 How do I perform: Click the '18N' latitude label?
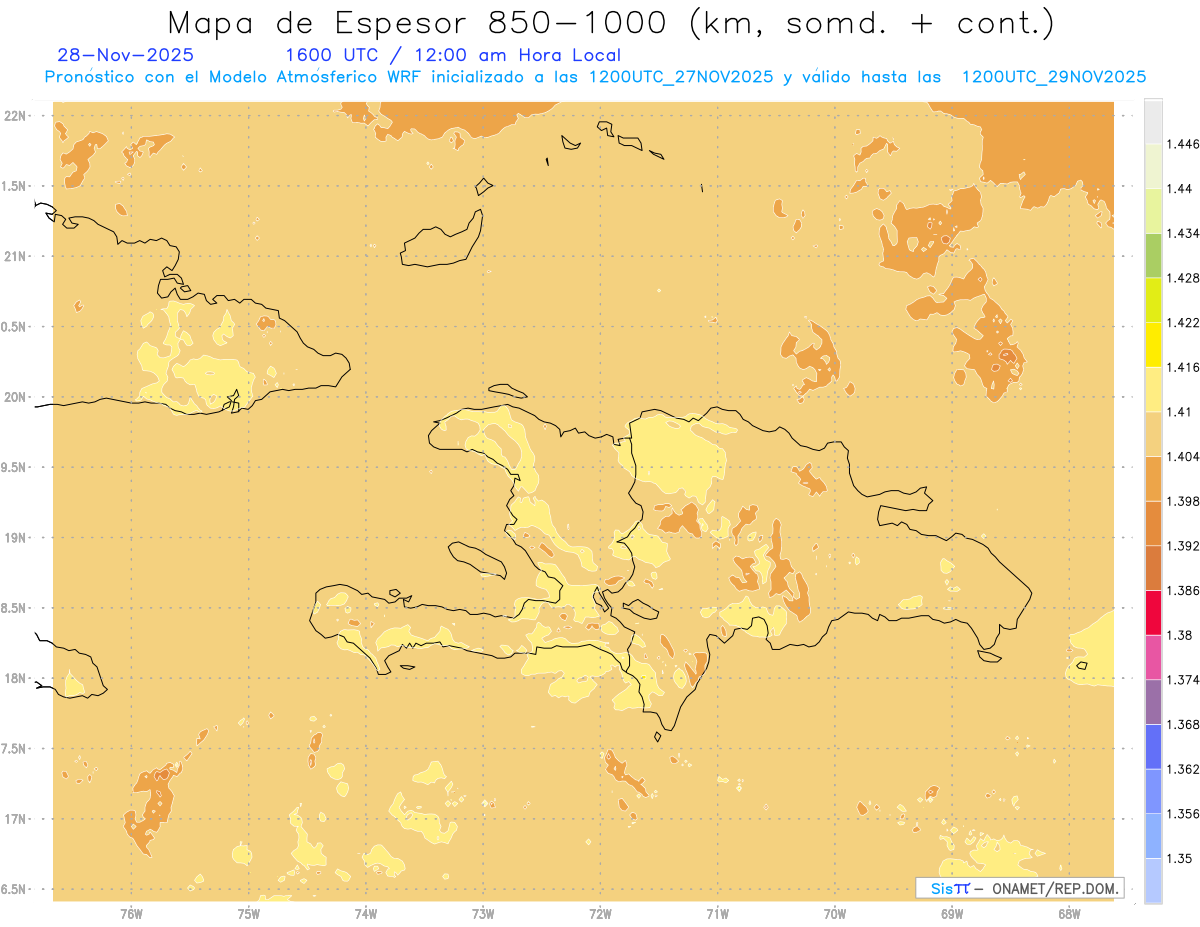(14, 679)
